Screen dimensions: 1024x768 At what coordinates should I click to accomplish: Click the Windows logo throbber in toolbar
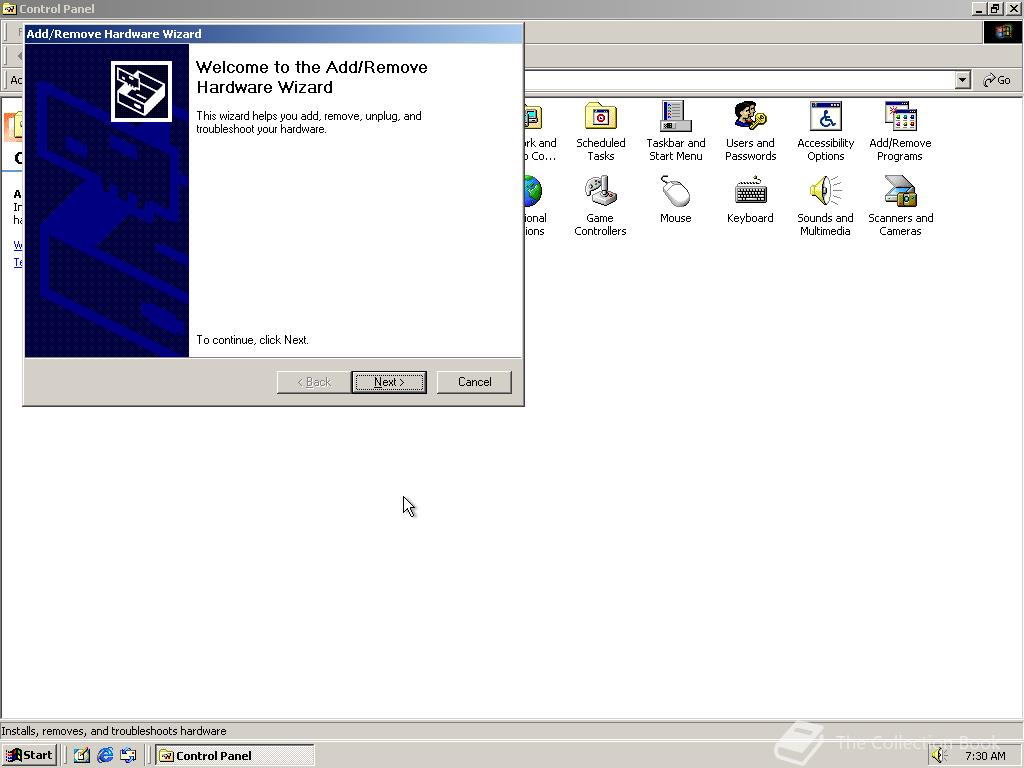1002,32
